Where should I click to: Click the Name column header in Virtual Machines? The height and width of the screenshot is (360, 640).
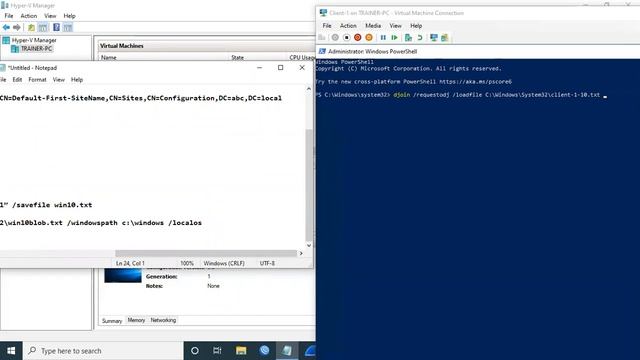[163, 58]
